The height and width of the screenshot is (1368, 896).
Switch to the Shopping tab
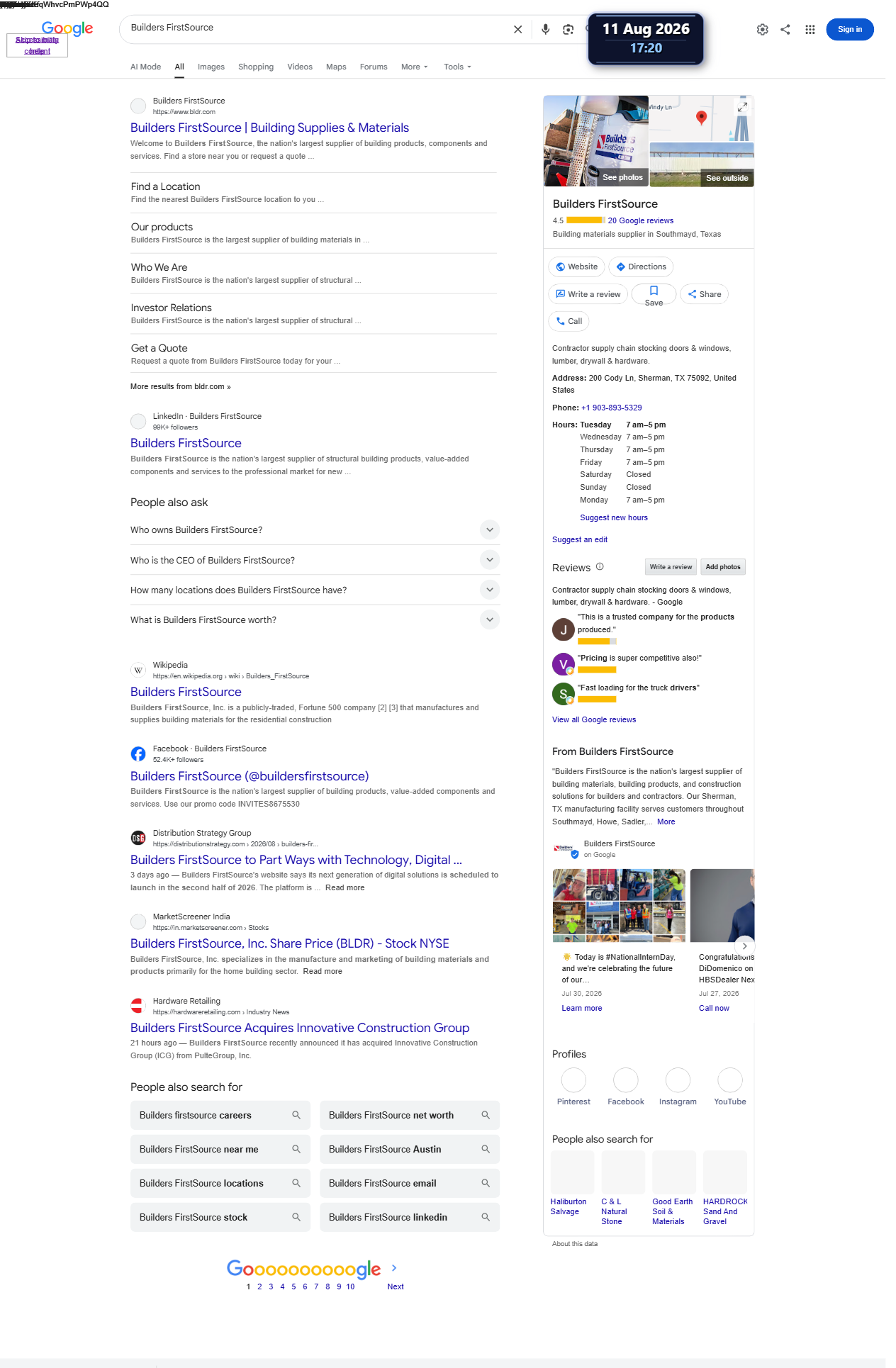256,67
